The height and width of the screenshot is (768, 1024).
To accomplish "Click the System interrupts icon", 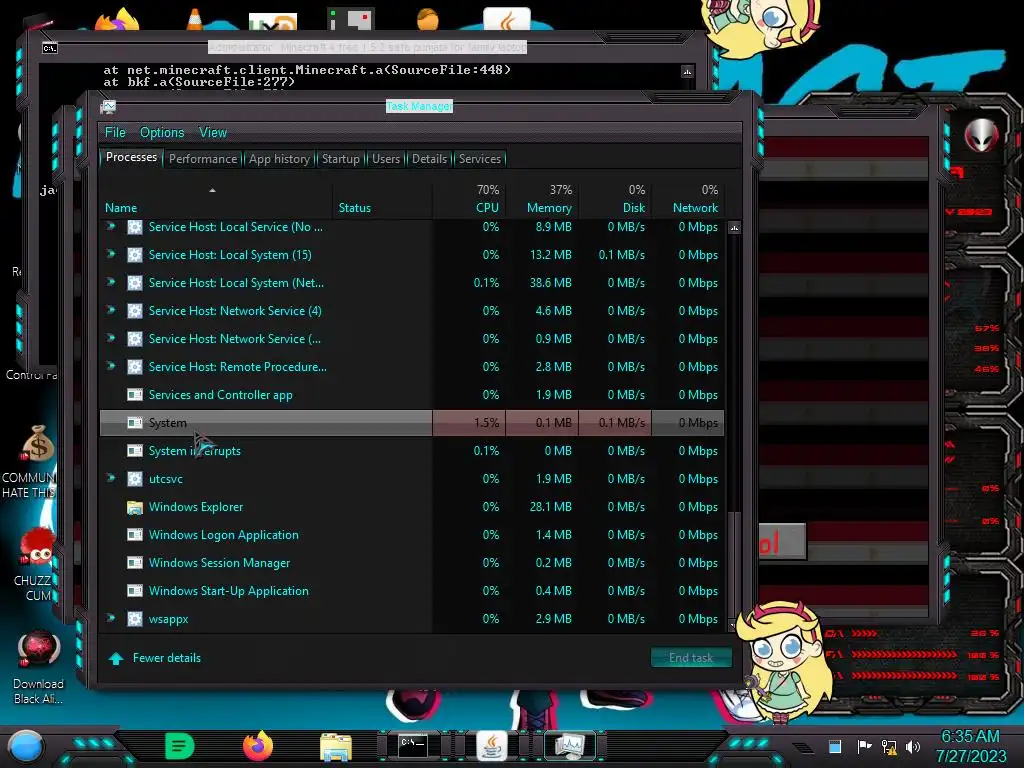I will [135, 451].
